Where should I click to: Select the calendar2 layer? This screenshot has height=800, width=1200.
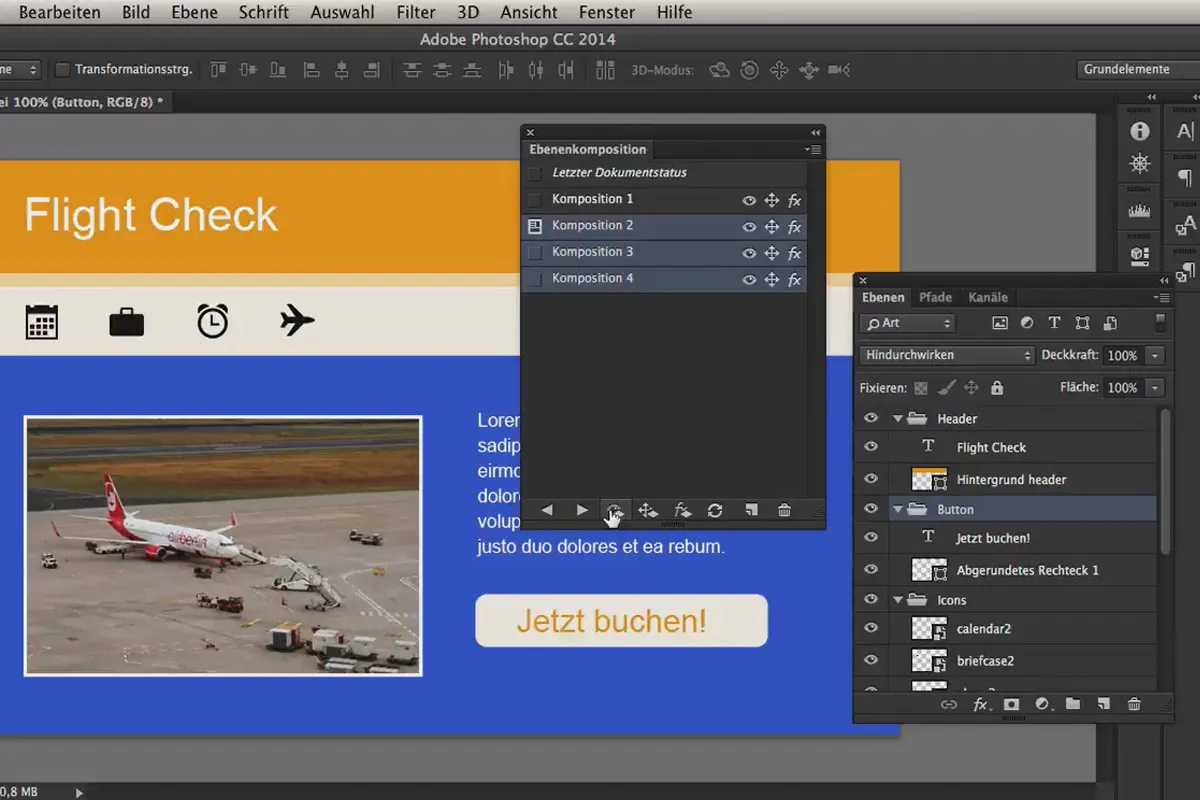pyautogui.click(x=1008, y=629)
